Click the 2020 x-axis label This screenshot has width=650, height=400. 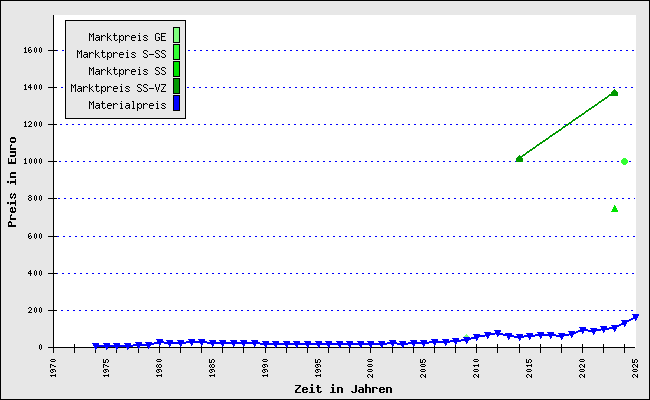coord(582,368)
